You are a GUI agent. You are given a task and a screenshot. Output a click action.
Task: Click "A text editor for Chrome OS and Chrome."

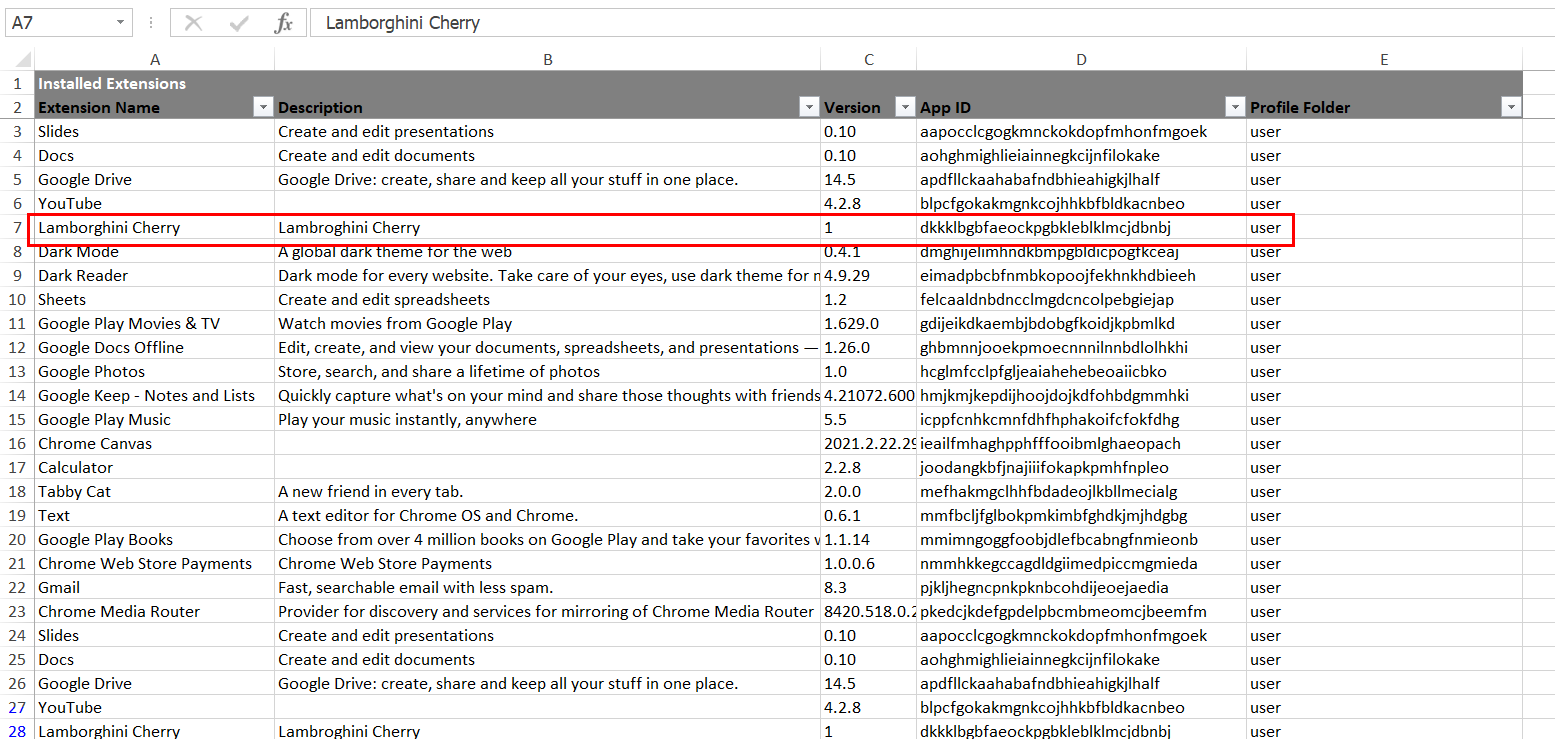pos(548,515)
